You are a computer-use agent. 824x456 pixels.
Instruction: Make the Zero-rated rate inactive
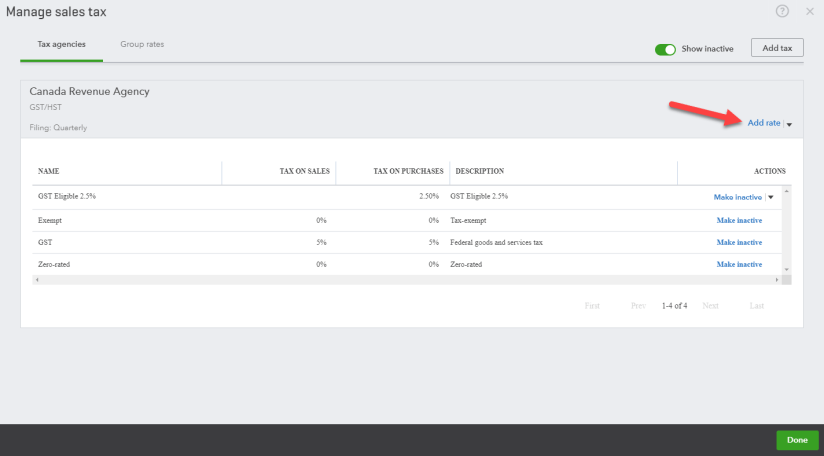point(739,264)
